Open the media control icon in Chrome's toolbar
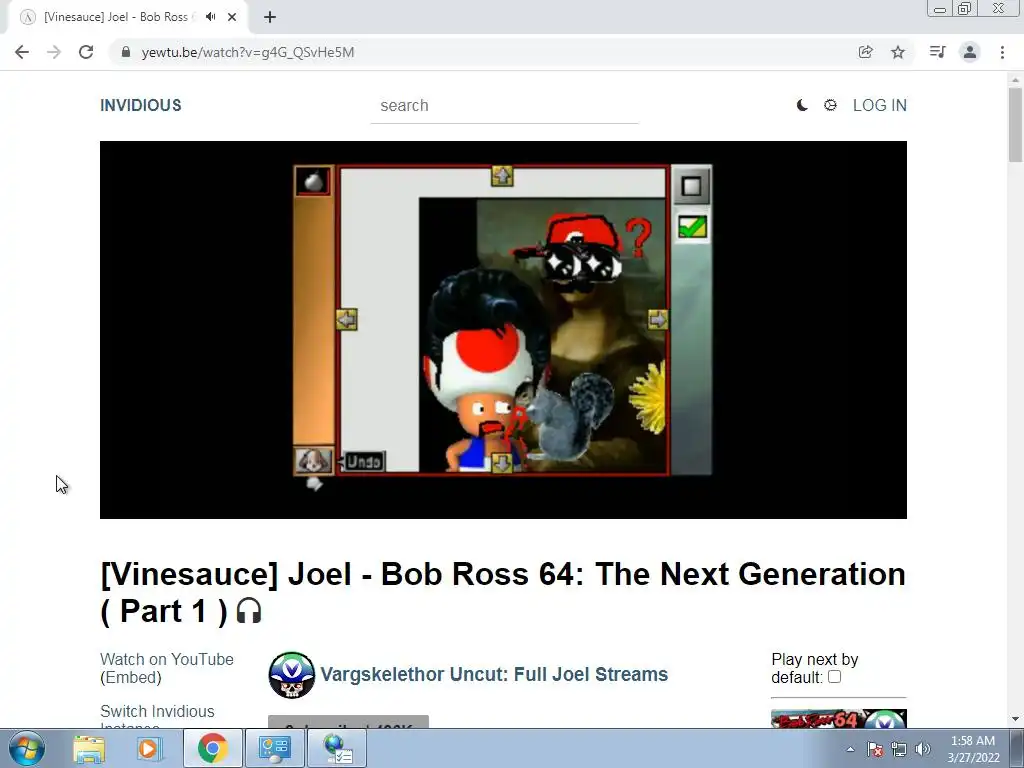1024x768 pixels. 937,52
